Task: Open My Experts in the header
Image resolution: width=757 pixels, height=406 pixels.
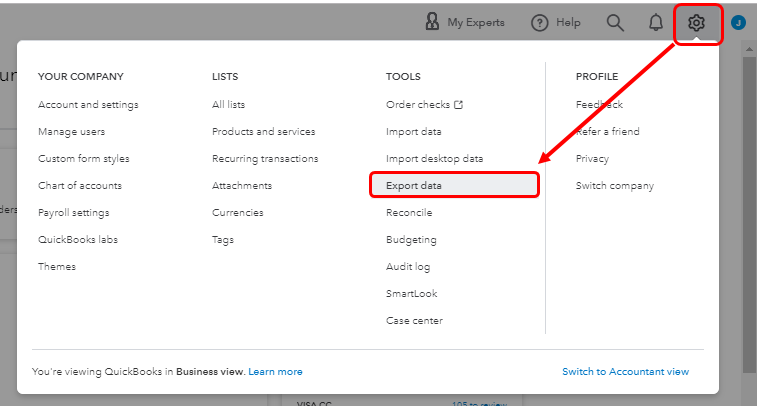Action: click(464, 22)
